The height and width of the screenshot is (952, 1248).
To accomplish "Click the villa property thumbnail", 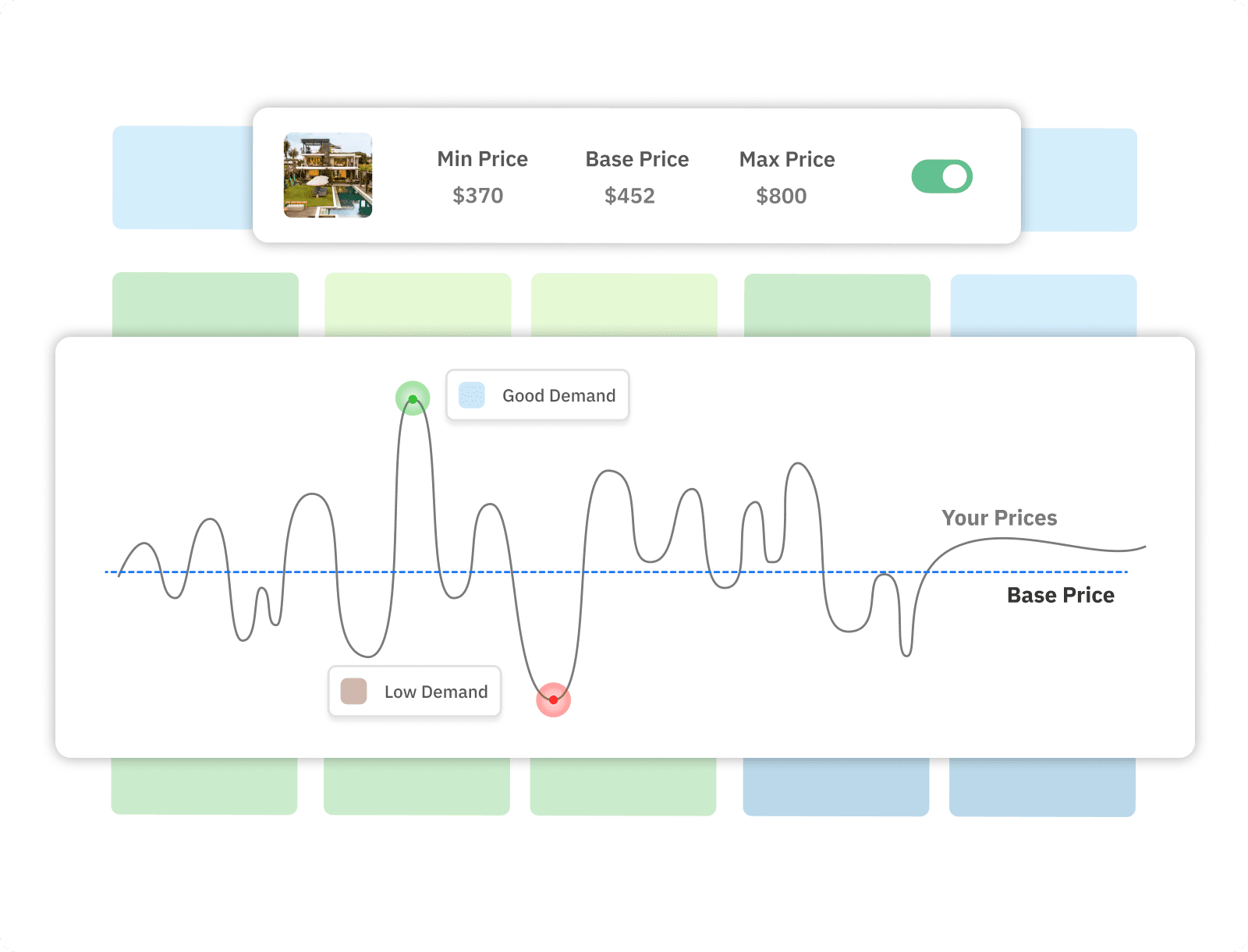I will coord(328,175).
